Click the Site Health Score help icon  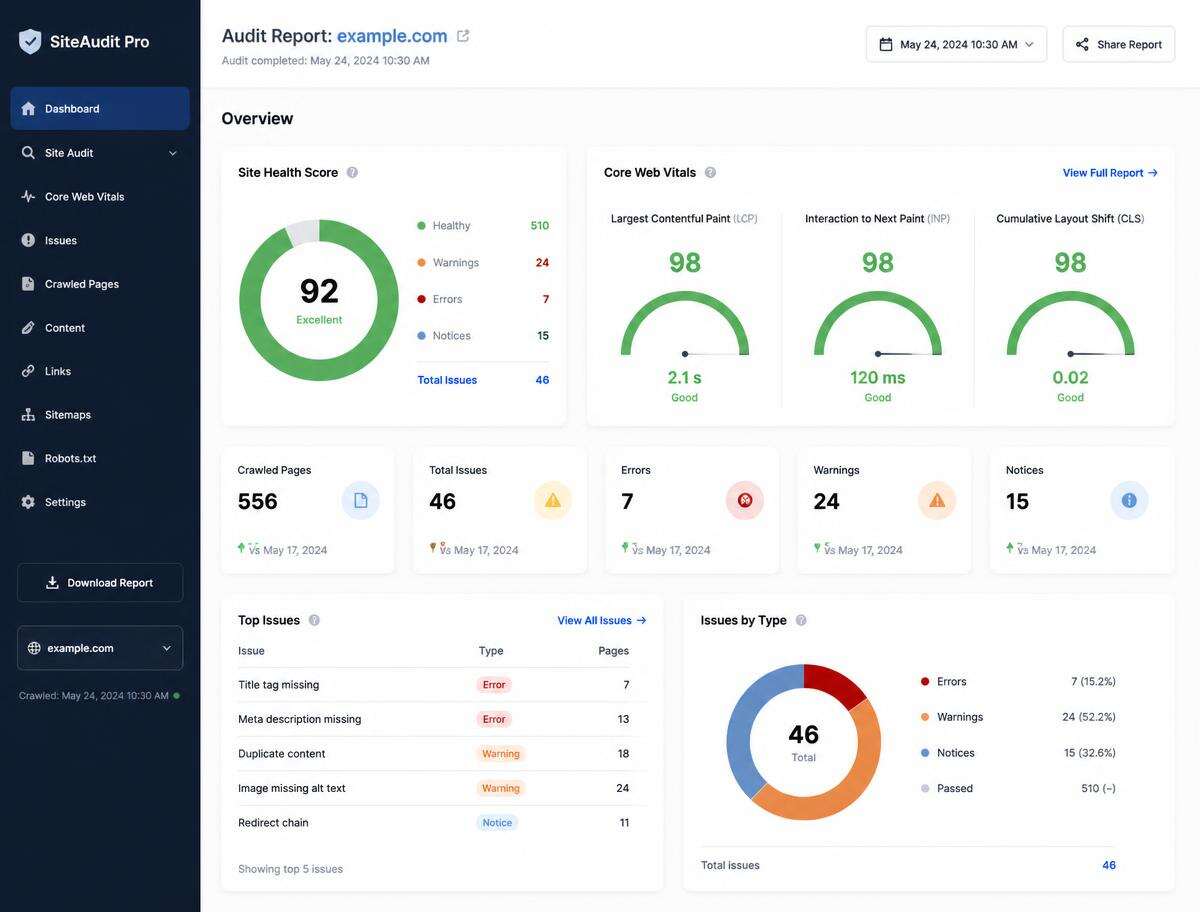click(352, 172)
